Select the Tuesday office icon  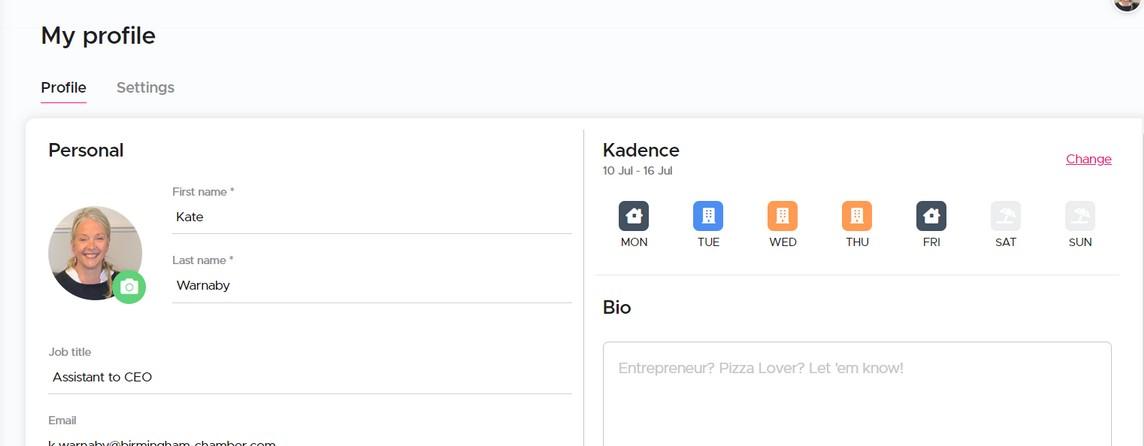708,216
